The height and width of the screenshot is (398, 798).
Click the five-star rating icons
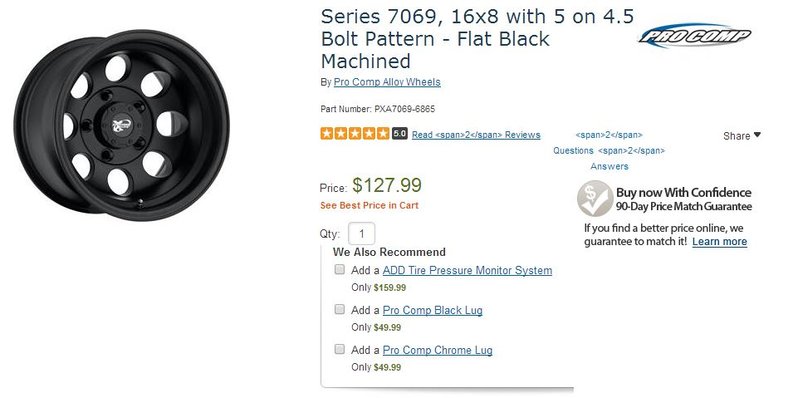pyautogui.click(x=355, y=134)
